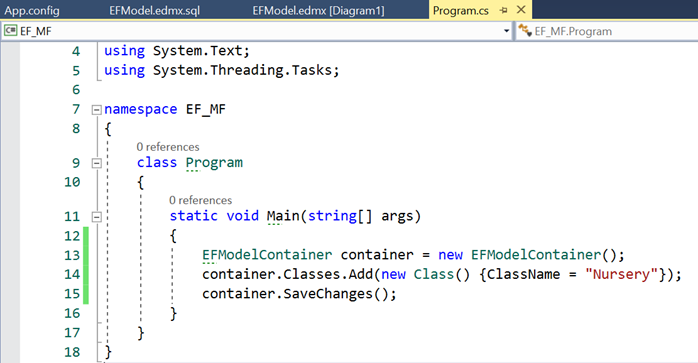Screen dimensions: 698x363
Task: Click line number 13 in the margin
Action: [x=72, y=255]
